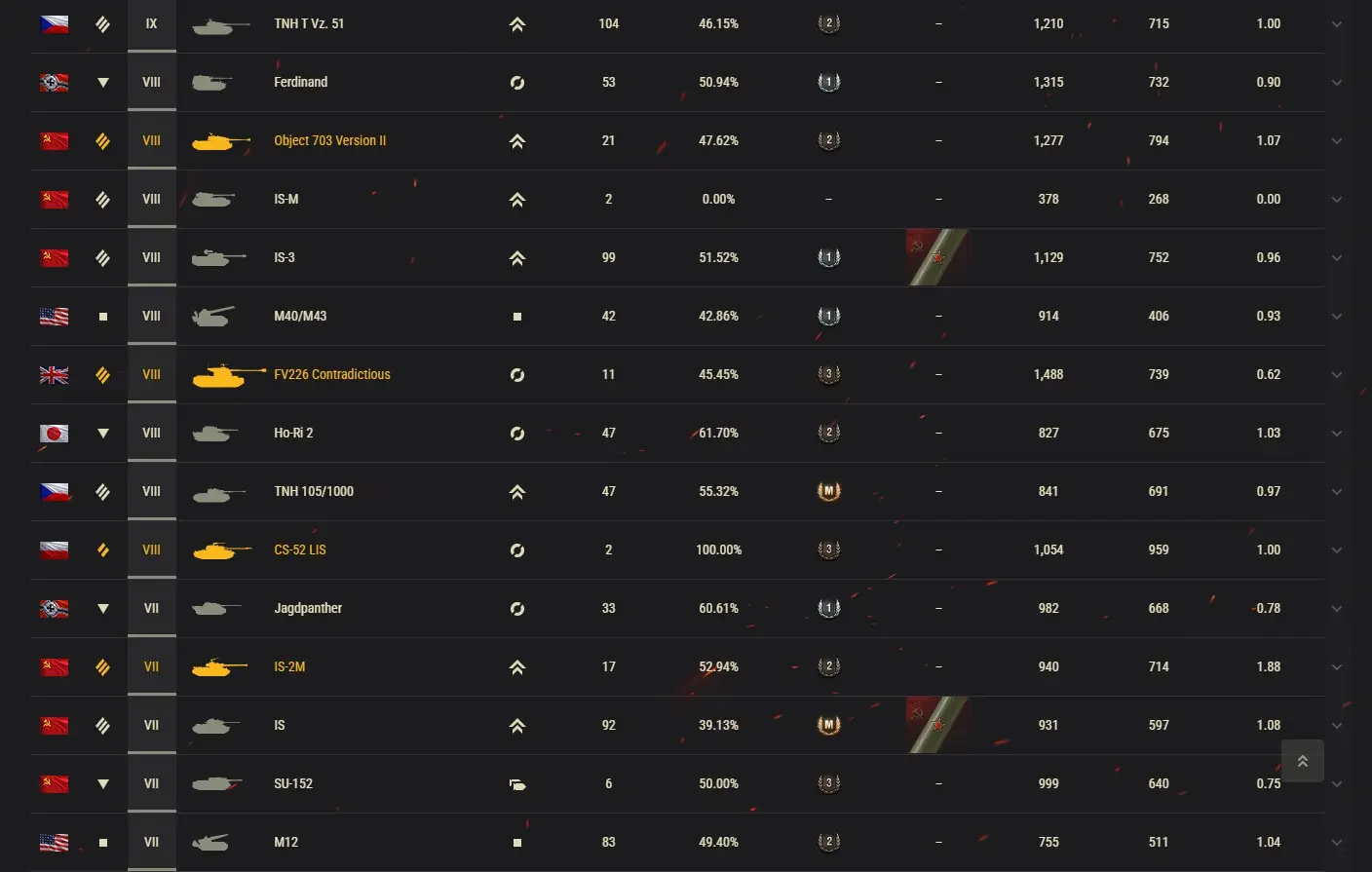This screenshot has height=872, width=1372.
Task: Click the mastery badge on Jagdpanther row
Action: [828, 609]
